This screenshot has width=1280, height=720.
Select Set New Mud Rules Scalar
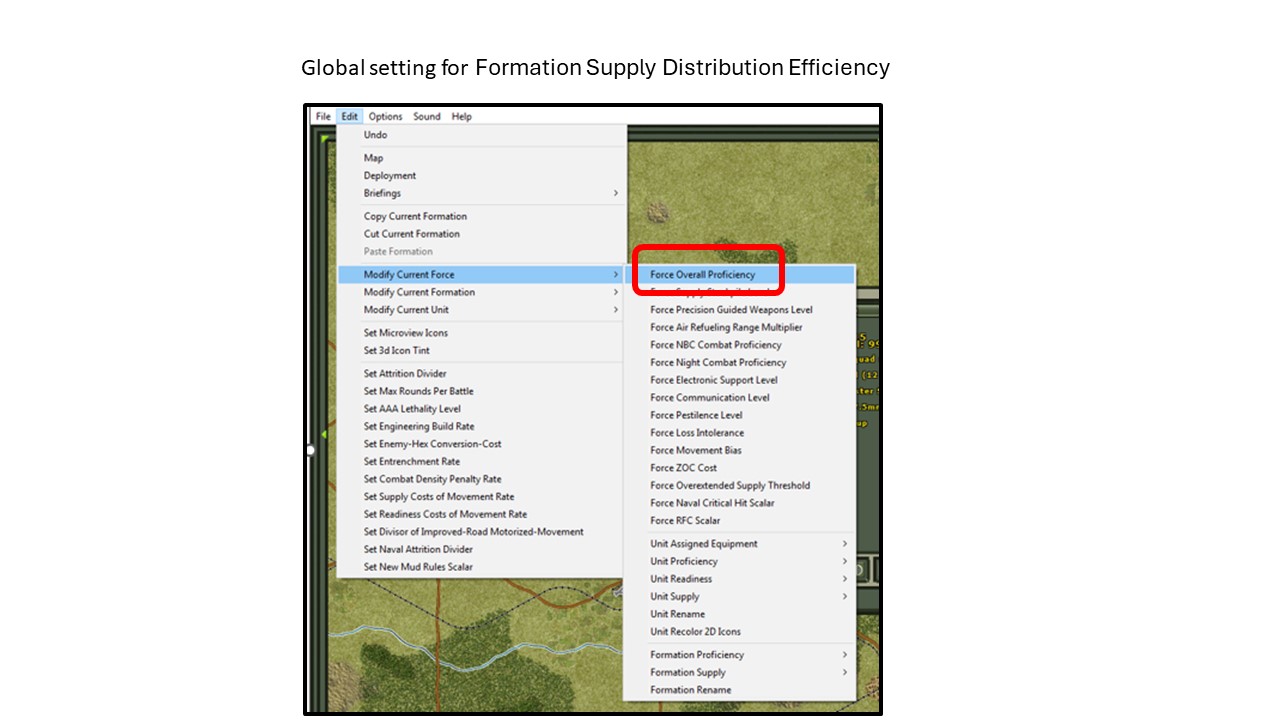point(482,567)
